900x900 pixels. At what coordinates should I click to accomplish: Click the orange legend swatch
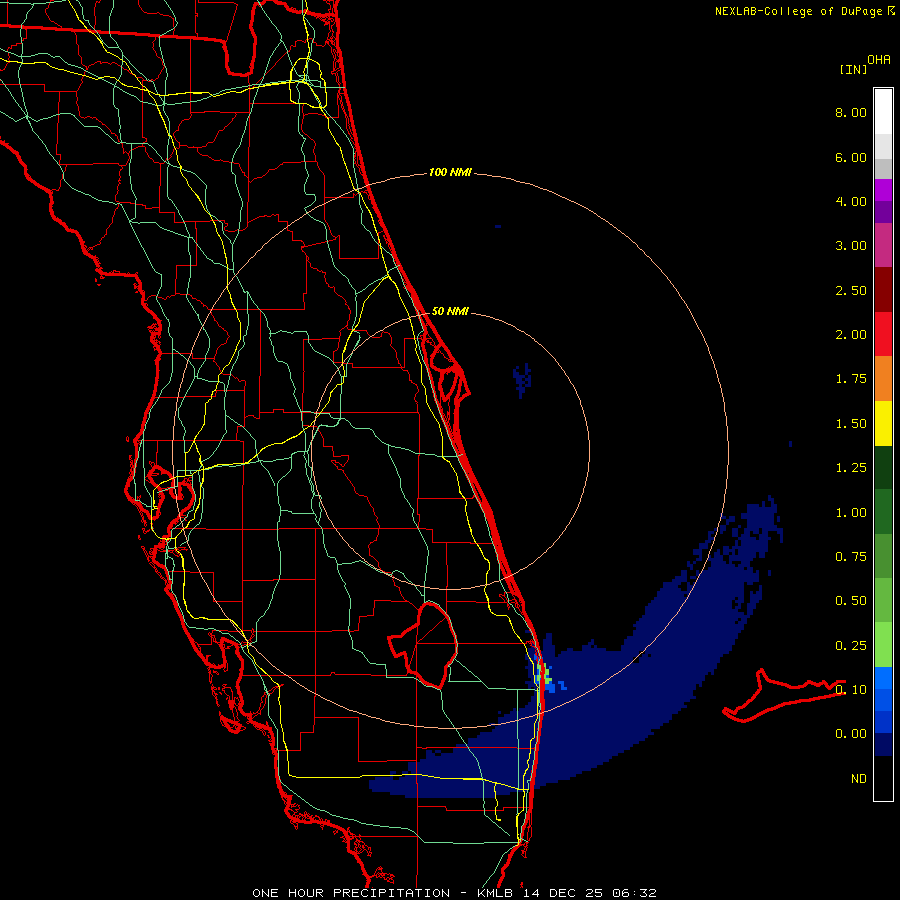pyautogui.click(x=883, y=378)
